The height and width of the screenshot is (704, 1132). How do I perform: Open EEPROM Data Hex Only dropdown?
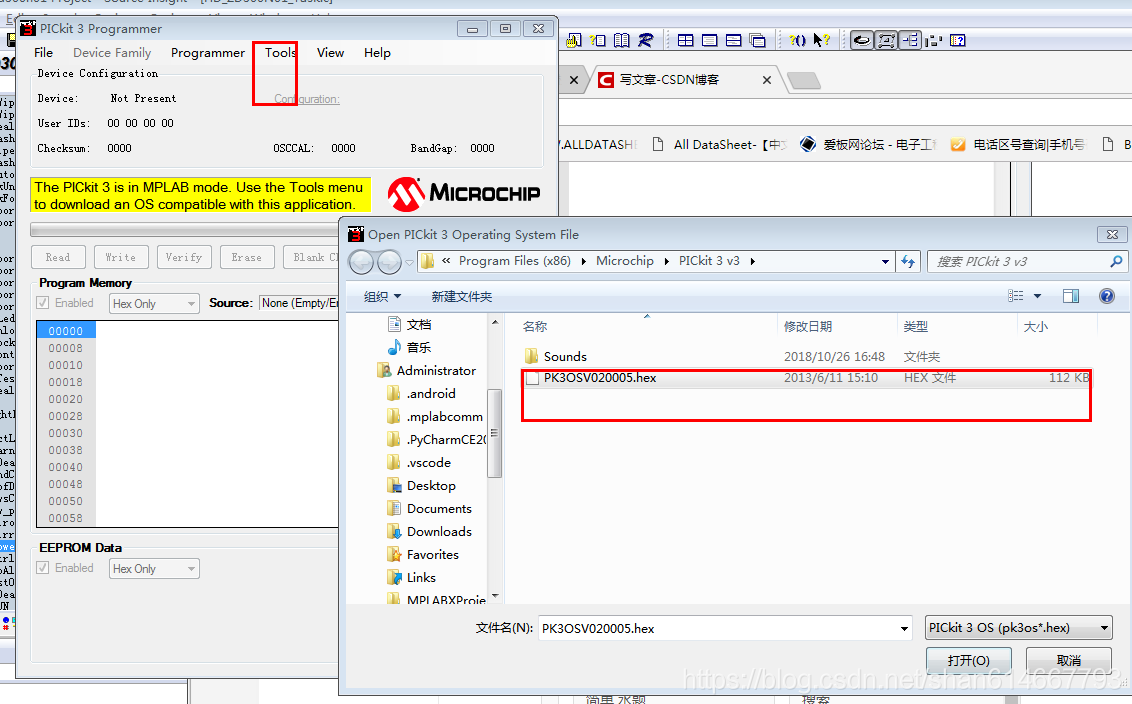coord(154,568)
